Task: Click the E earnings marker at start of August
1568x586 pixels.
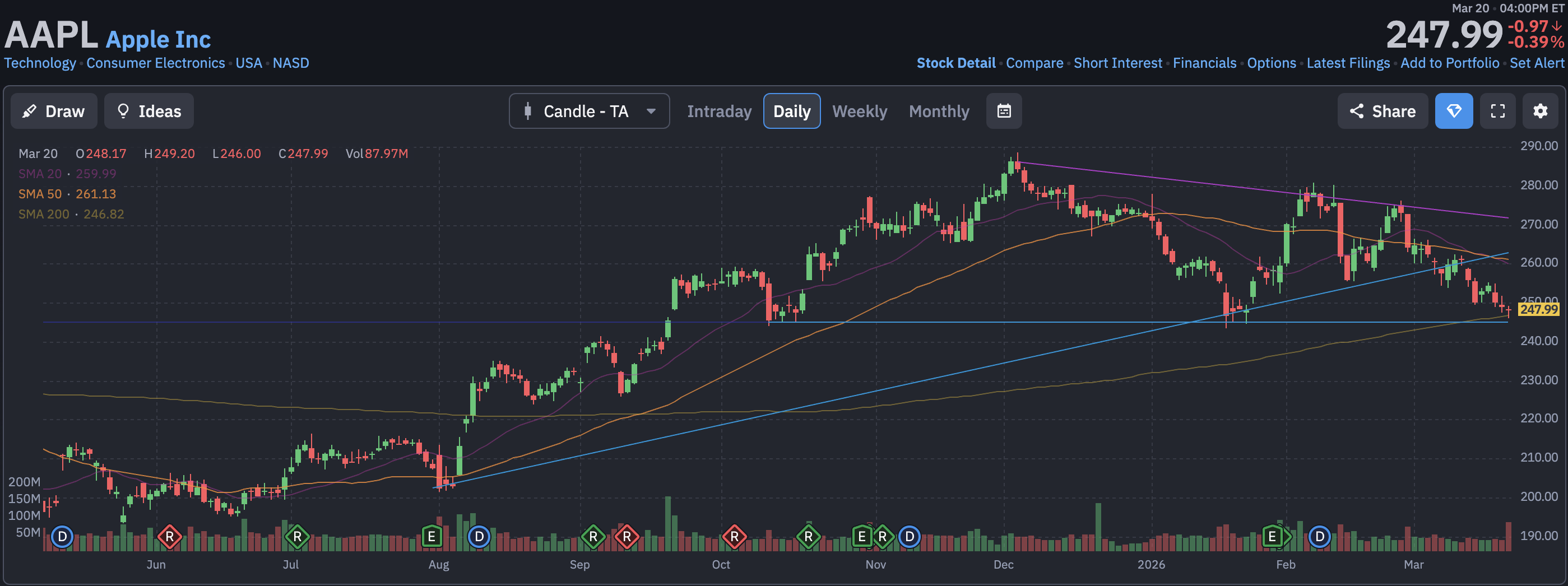Action: click(x=431, y=537)
